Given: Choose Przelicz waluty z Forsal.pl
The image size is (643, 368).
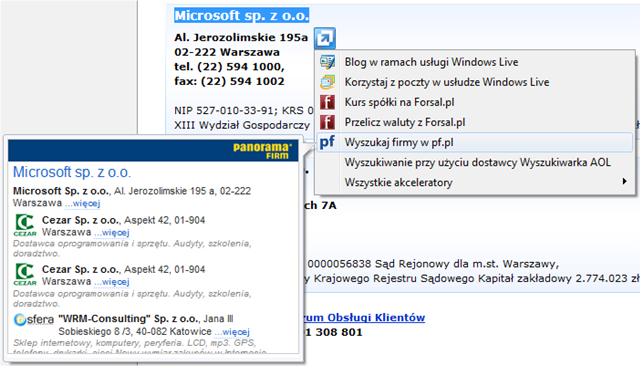Looking at the screenshot, I should click(x=405, y=122).
